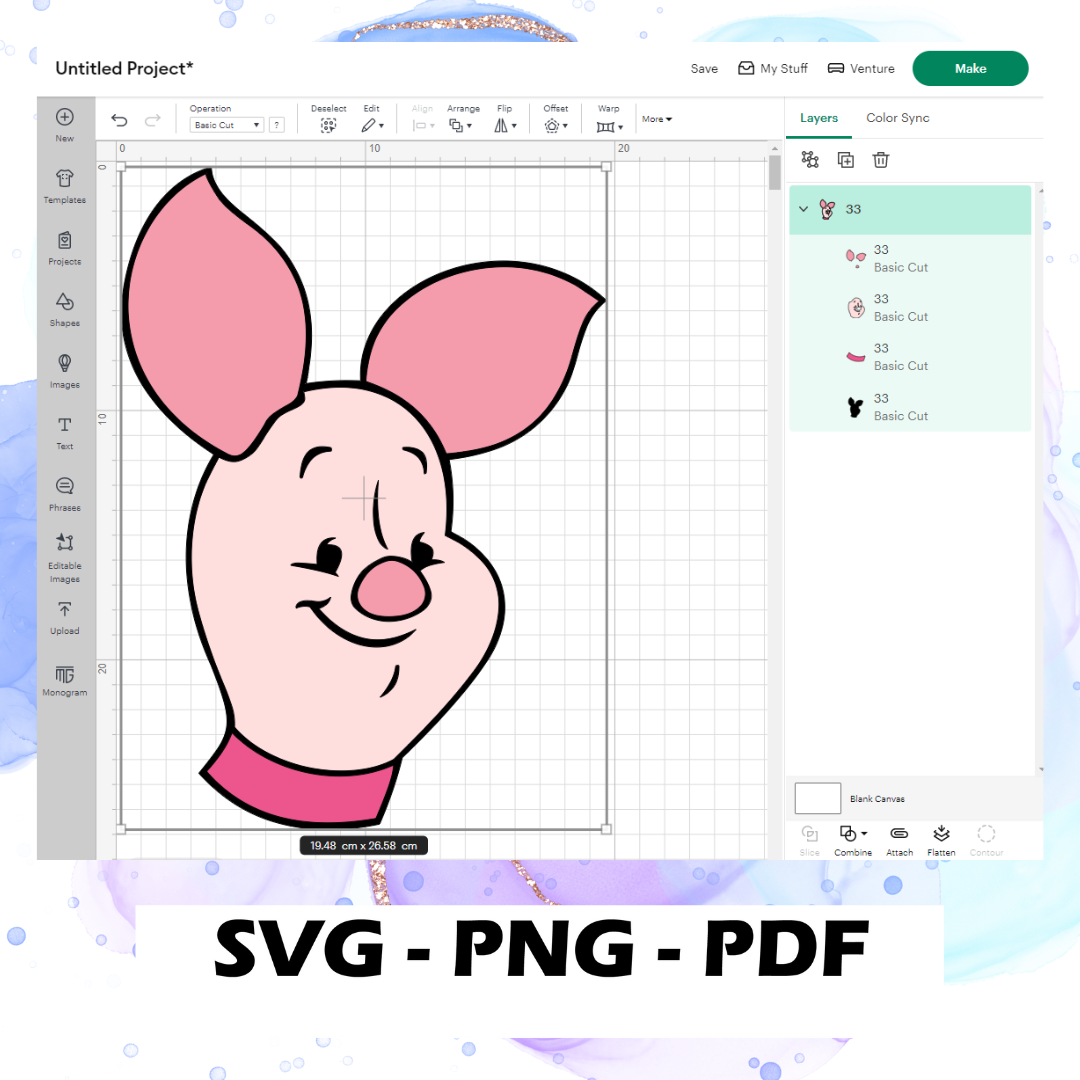The image size is (1080, 1080).
Task: Click the Flatten tool
Action: coord(941,840)
